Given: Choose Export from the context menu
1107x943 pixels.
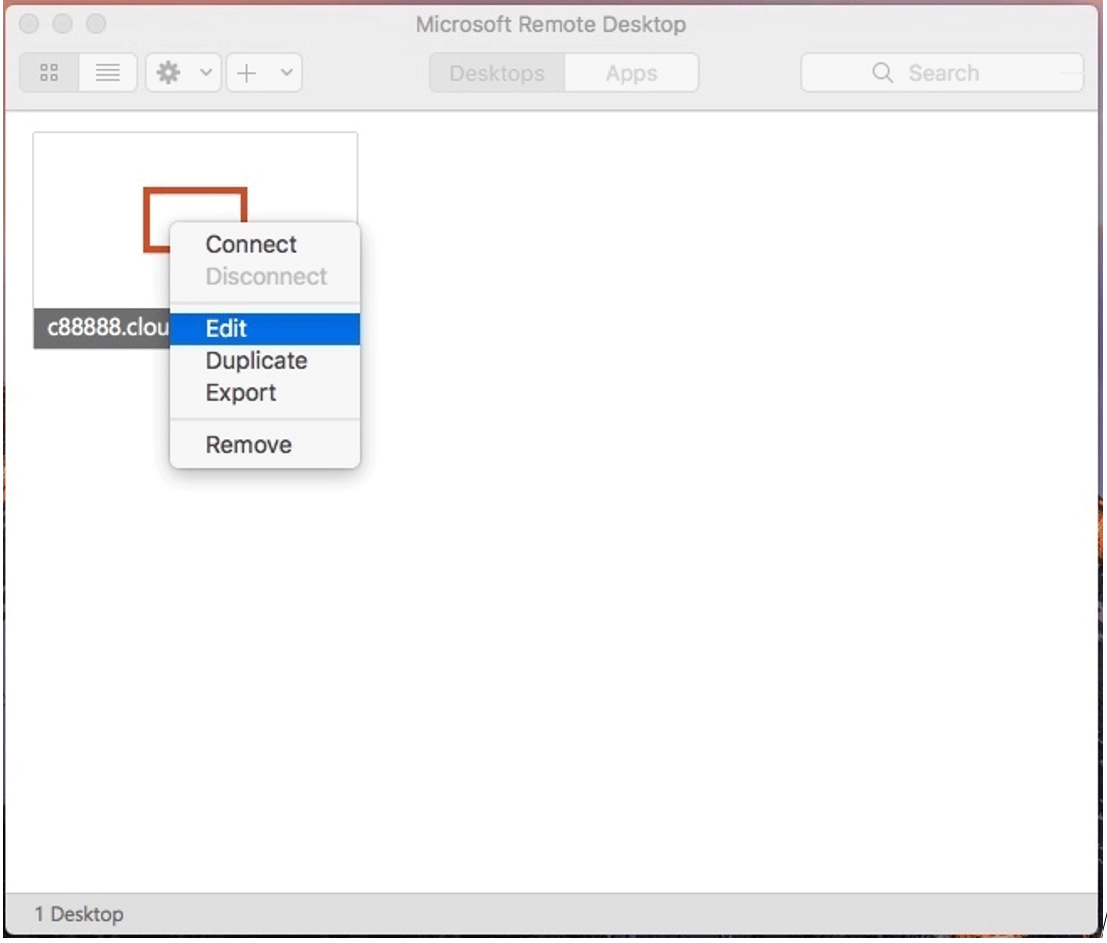Looking at the screenshot, I should click(x=265, y=392).
